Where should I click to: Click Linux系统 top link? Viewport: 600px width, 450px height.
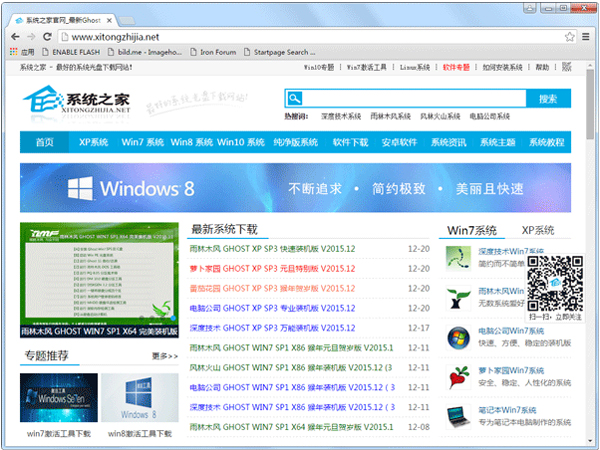pyautogui.click(x=415, y=67)
